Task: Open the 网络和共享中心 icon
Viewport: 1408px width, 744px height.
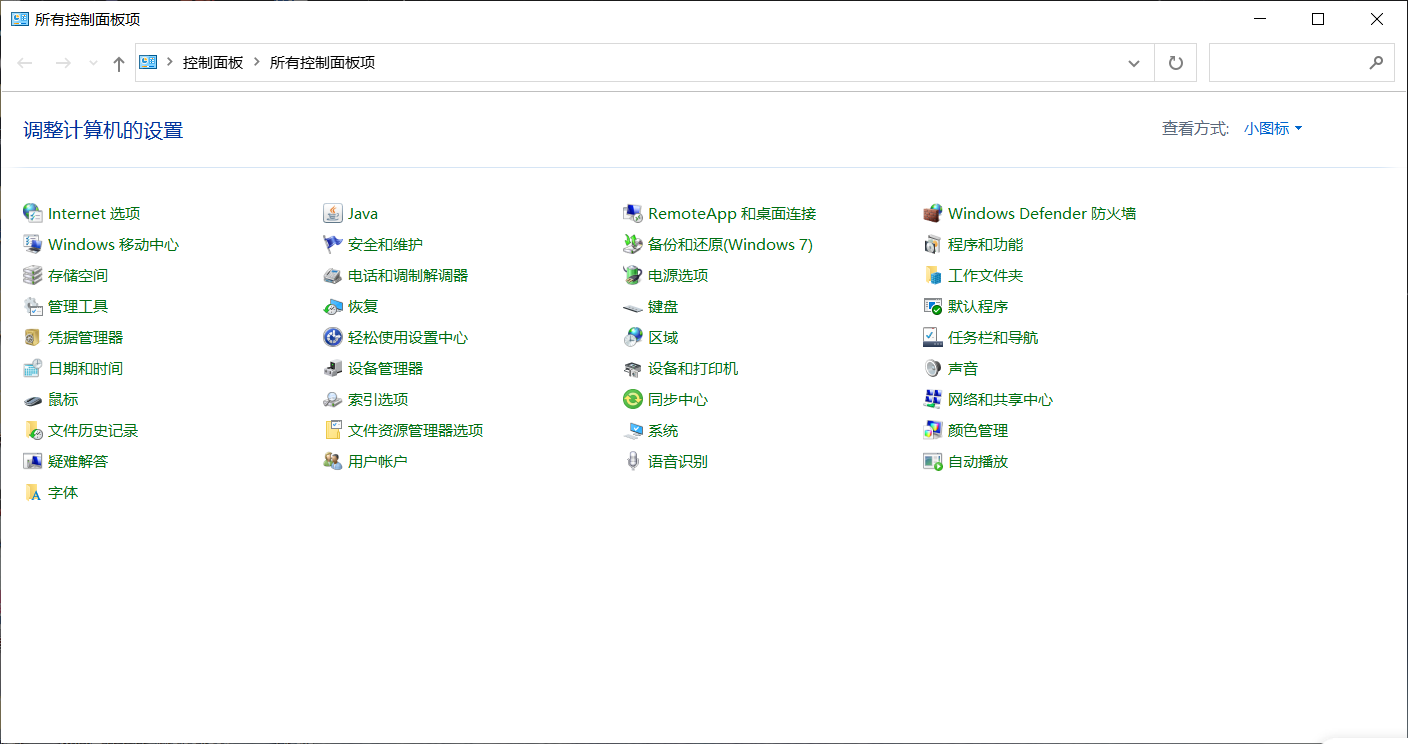Action: (932, 399)
